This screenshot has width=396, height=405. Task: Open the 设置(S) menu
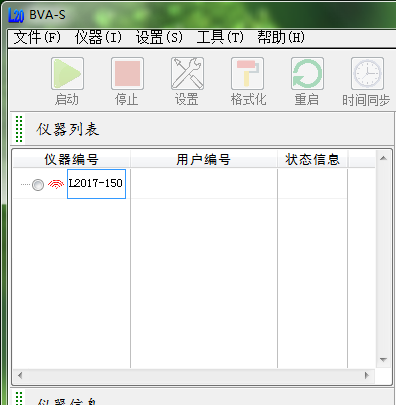159,37
